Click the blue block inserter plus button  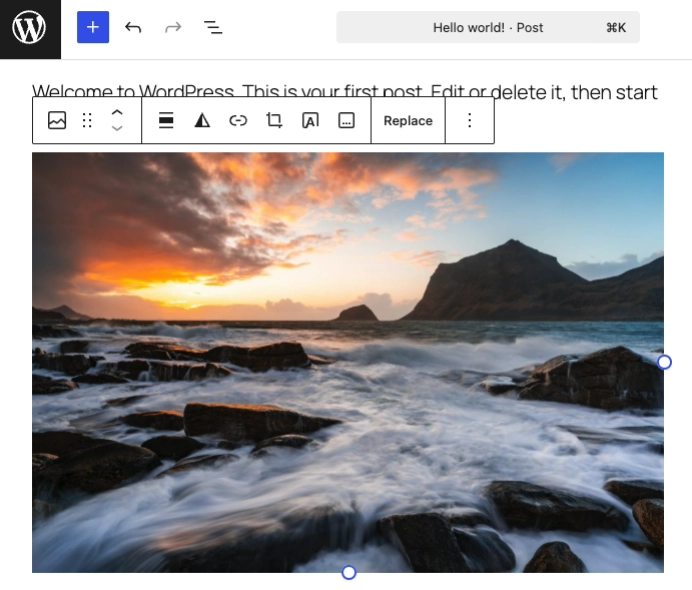[93, 27]
